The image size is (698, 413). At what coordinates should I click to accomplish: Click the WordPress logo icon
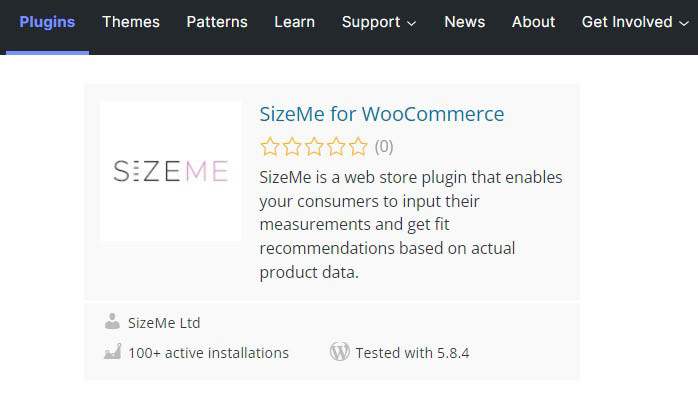click(x=340, y=352)
